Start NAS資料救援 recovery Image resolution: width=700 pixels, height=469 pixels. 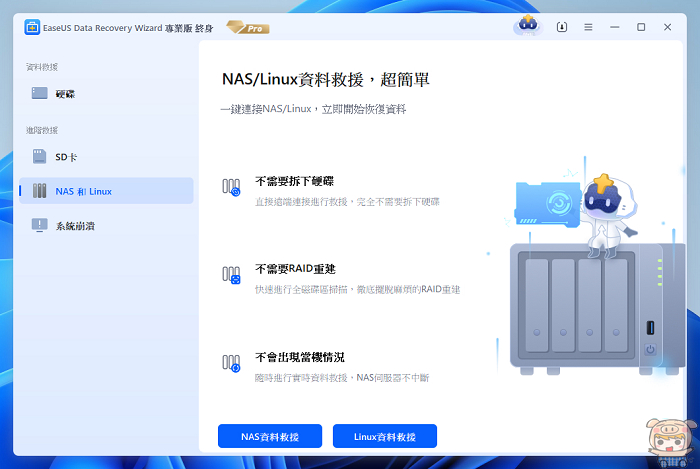[x=270, y=436]
